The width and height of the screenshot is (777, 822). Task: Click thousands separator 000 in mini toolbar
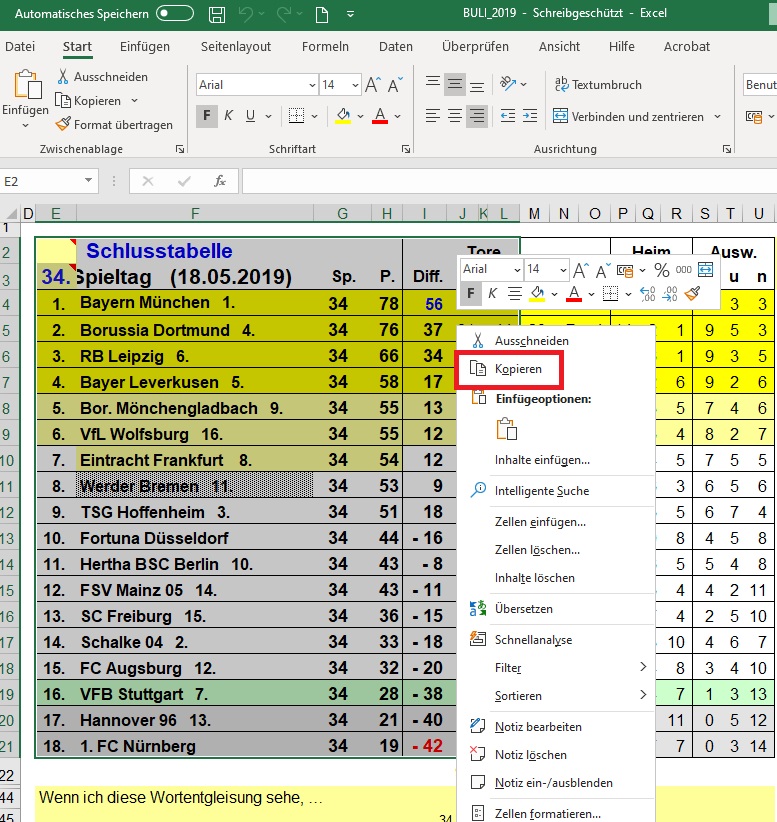pyautogui.click(x=684, y=269)
